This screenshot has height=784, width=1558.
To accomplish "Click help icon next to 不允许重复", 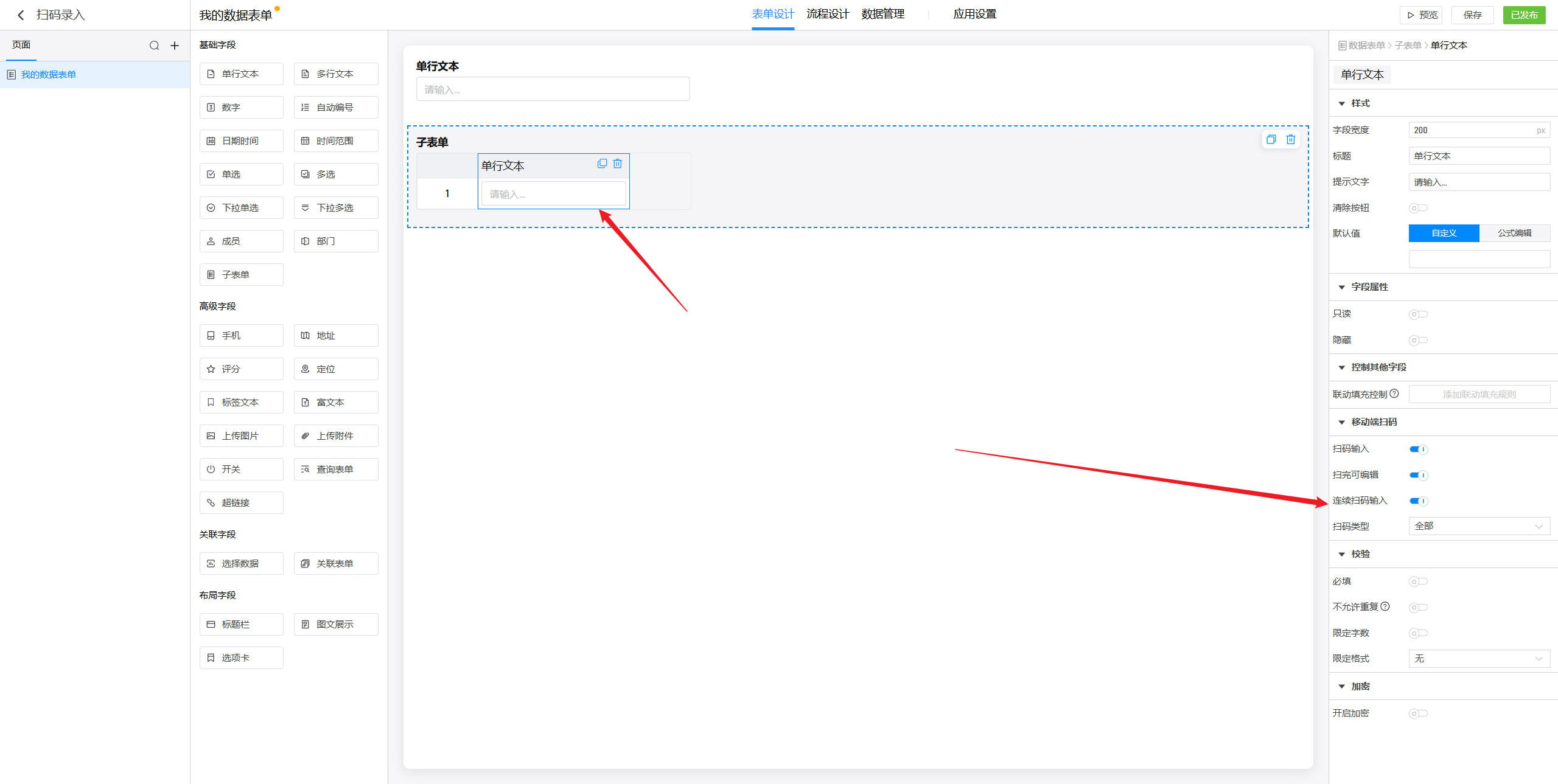I will [x=1385, y=606].
